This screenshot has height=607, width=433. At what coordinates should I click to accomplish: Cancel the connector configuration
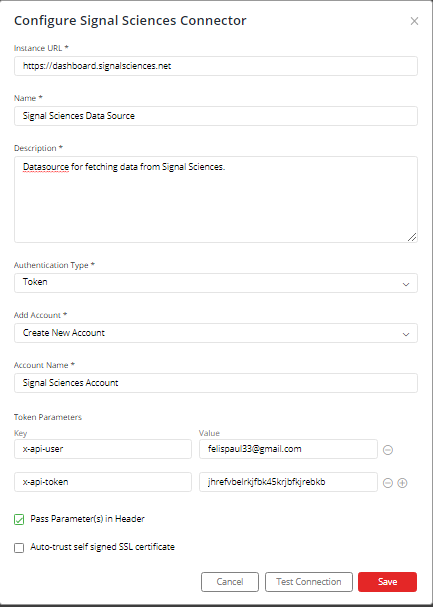click(230, 582)
